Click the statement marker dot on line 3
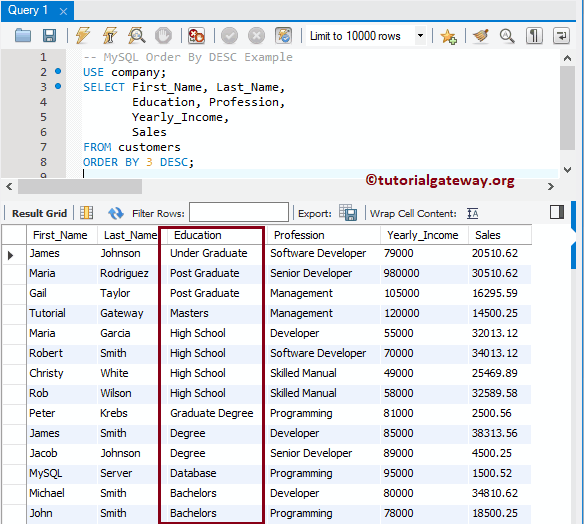 (58, 86)
